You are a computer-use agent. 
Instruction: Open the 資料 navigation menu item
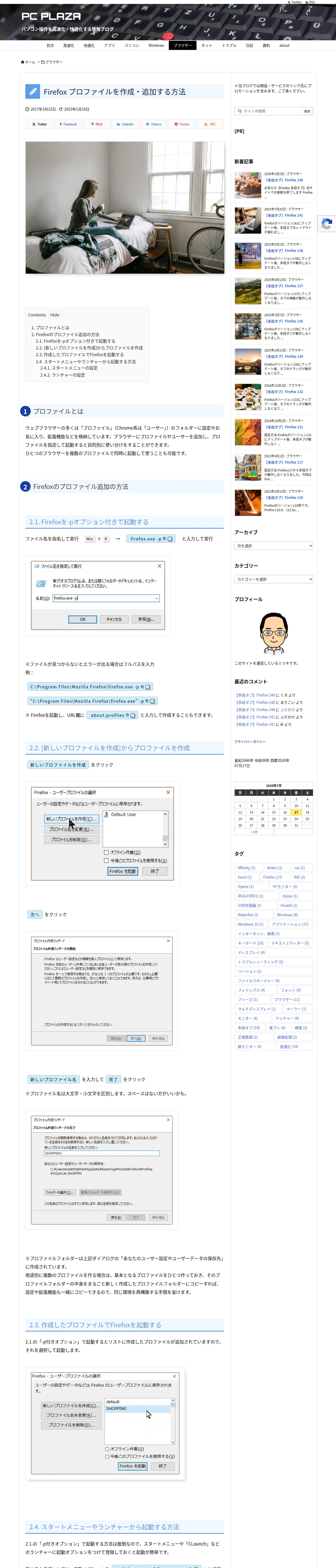pos(266,46)
